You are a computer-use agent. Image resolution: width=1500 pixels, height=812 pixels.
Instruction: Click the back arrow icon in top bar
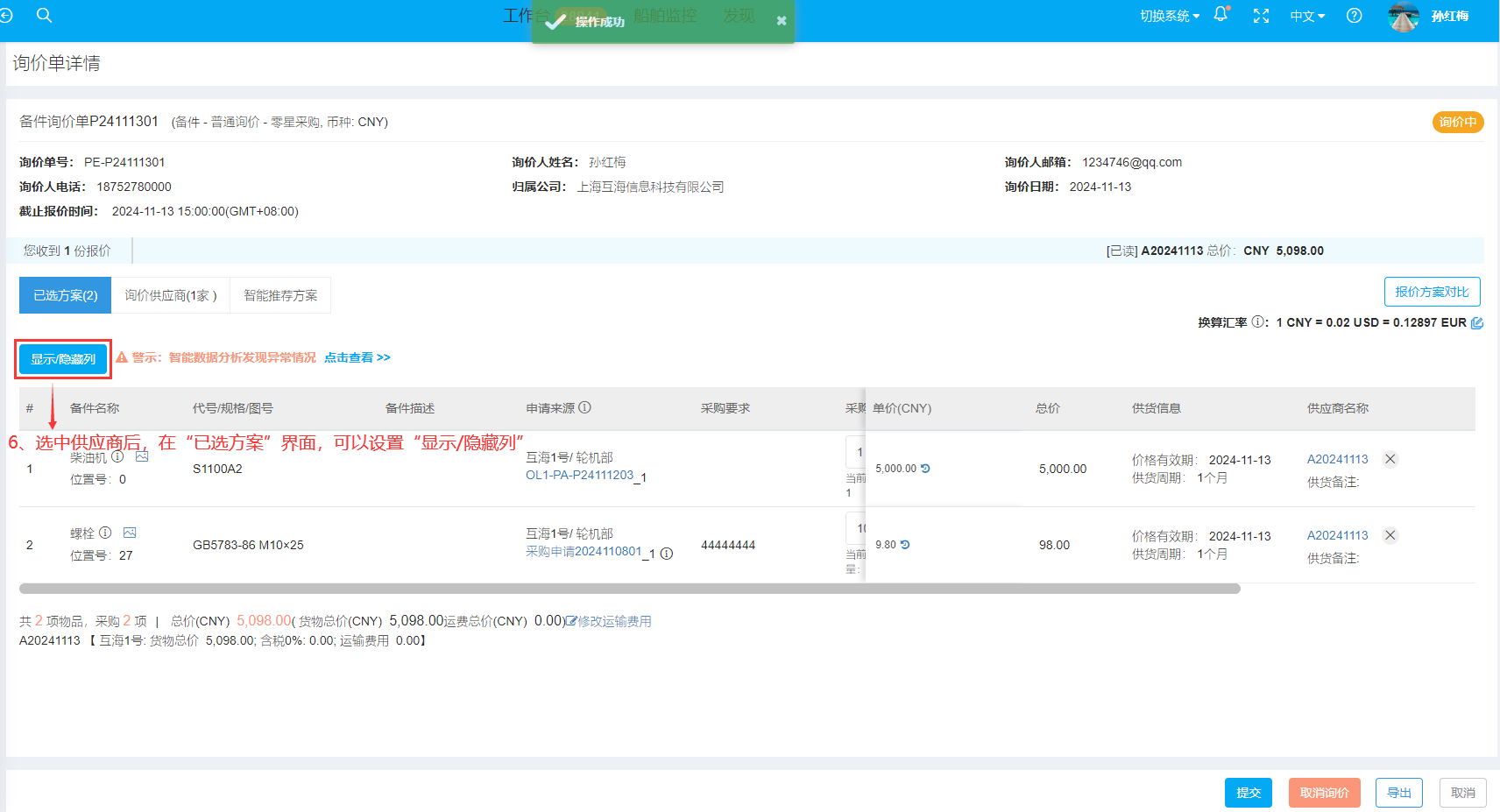click(x=6, y=15)
